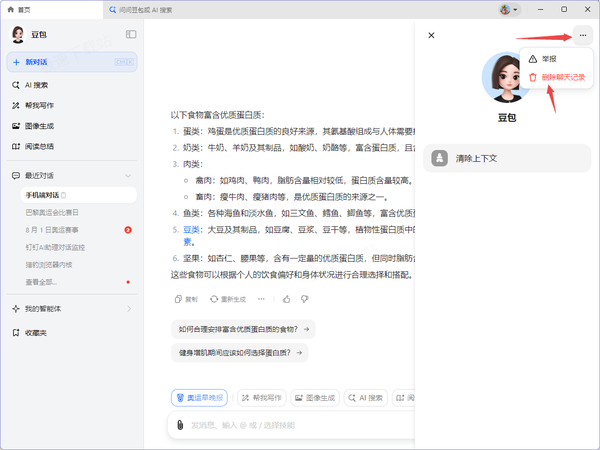The image size is (600, 450).
Task: Click 清除上下文 button in panel
Action: 507,158
